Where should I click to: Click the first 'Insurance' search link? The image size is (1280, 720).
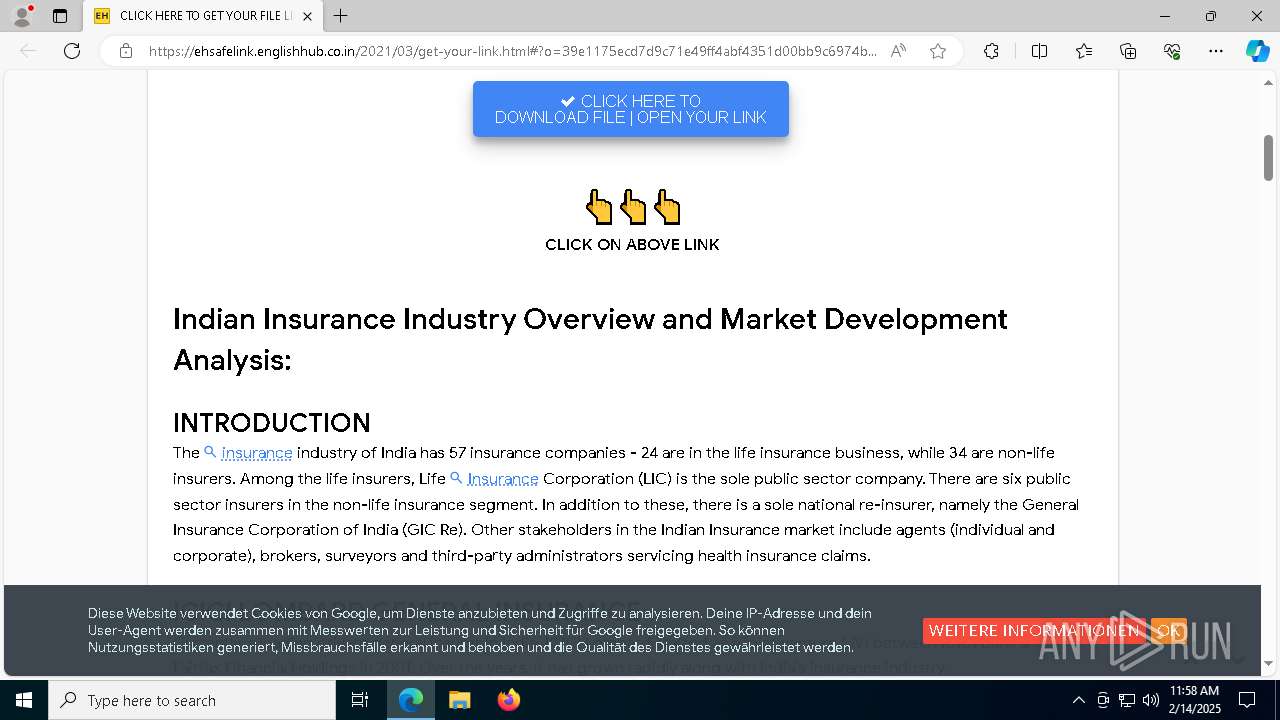point(257,453)
